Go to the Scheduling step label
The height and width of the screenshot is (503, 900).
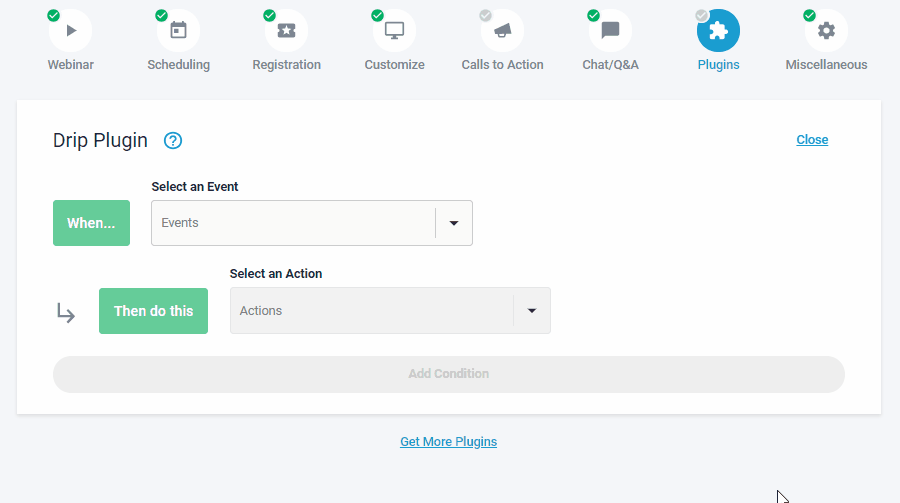[179, 65]
